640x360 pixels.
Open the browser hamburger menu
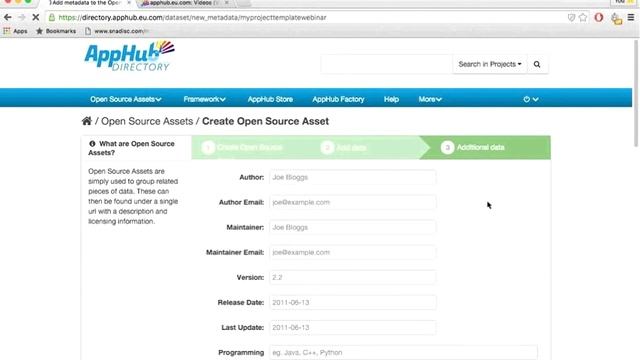631,18
